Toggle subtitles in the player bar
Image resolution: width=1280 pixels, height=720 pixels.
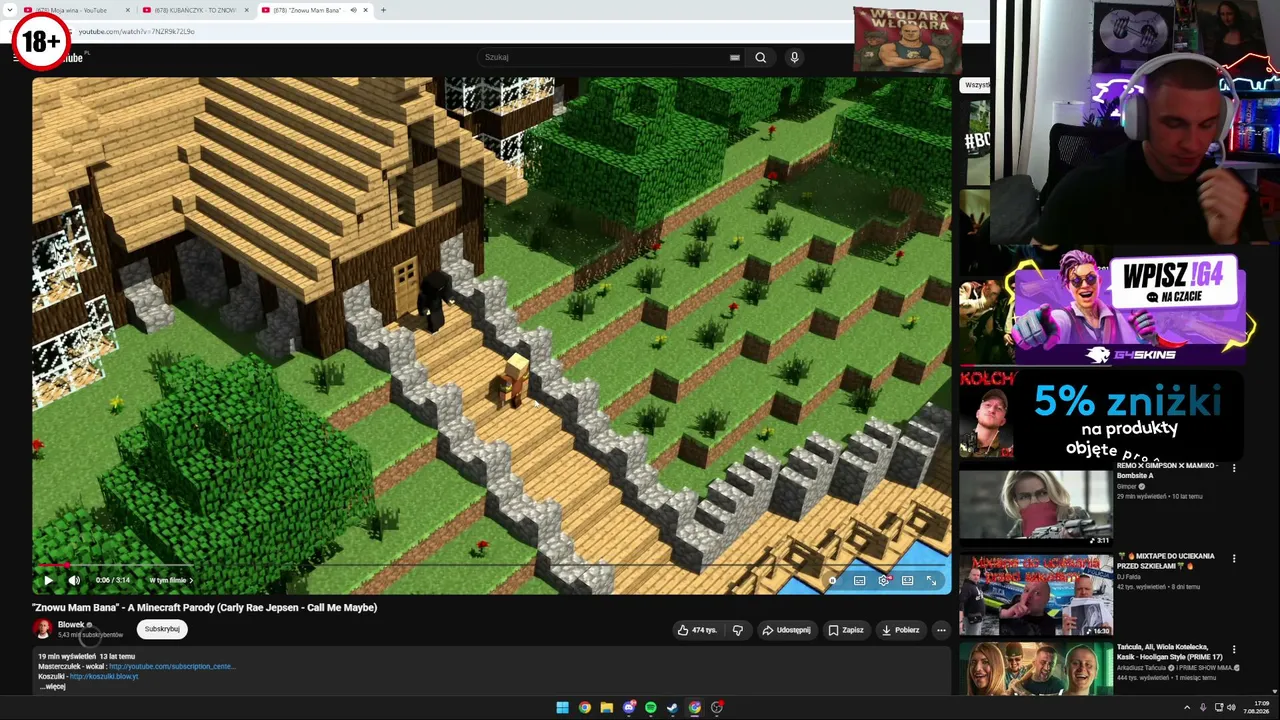pos(859,580)
